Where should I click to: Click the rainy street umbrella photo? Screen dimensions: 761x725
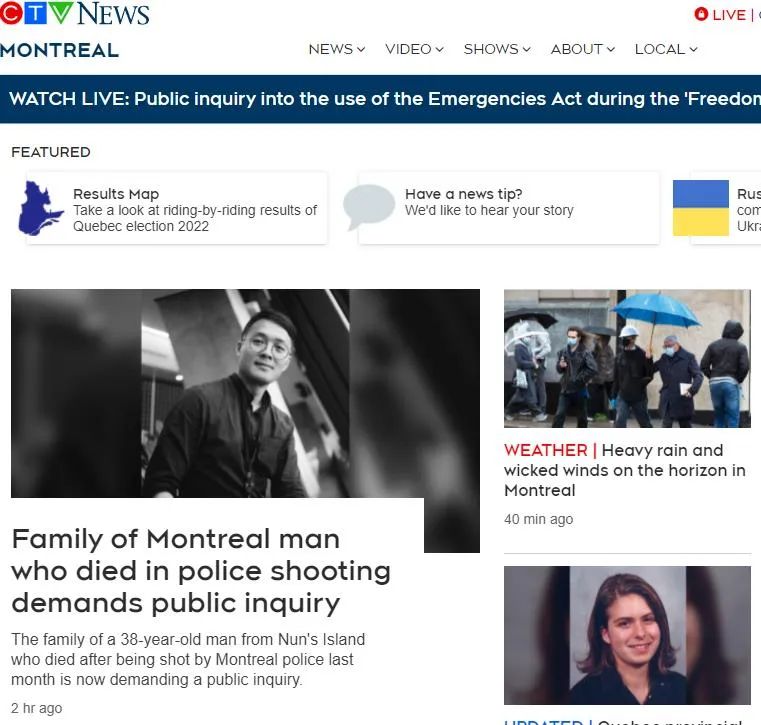click(627, 359)
